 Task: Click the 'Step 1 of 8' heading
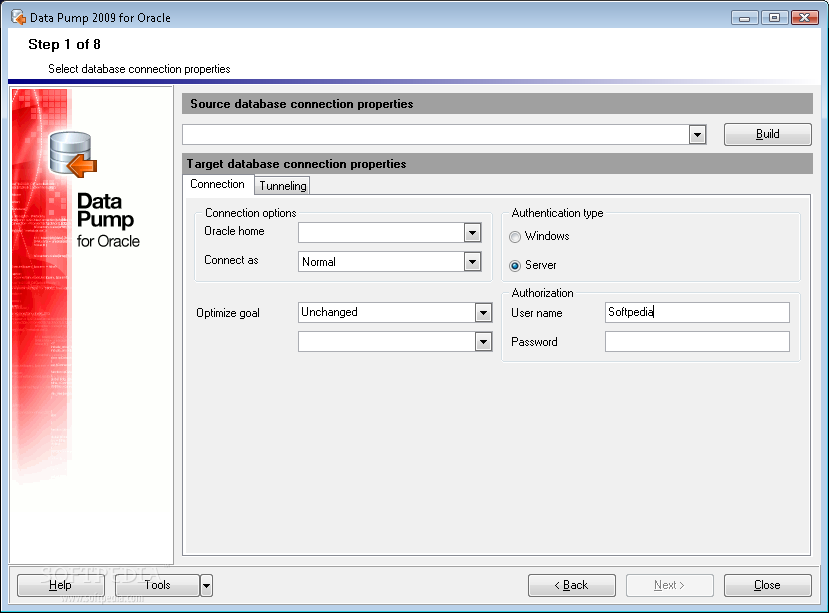pos(65,44)
